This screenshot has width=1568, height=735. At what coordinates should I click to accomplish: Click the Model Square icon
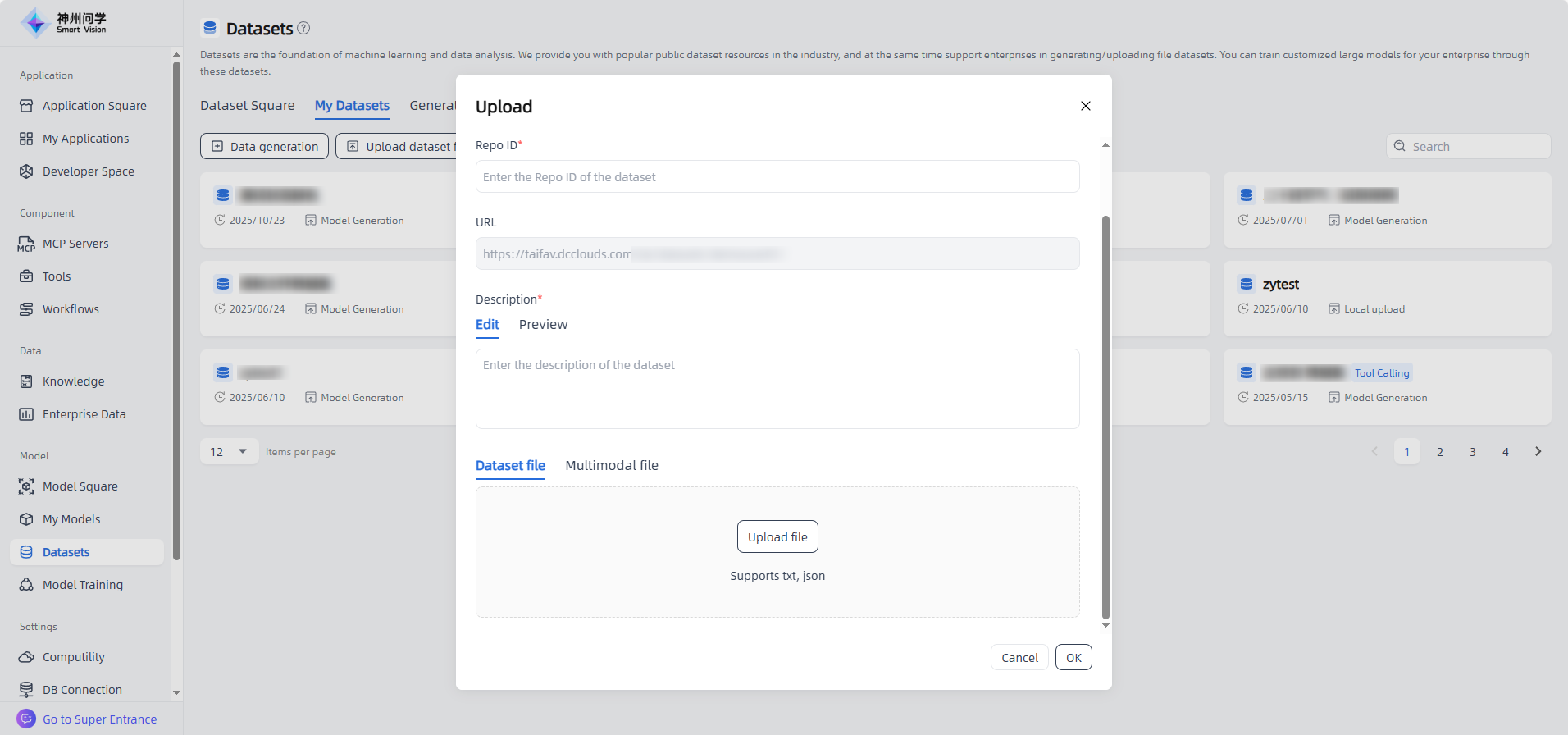tap(26, 486)
